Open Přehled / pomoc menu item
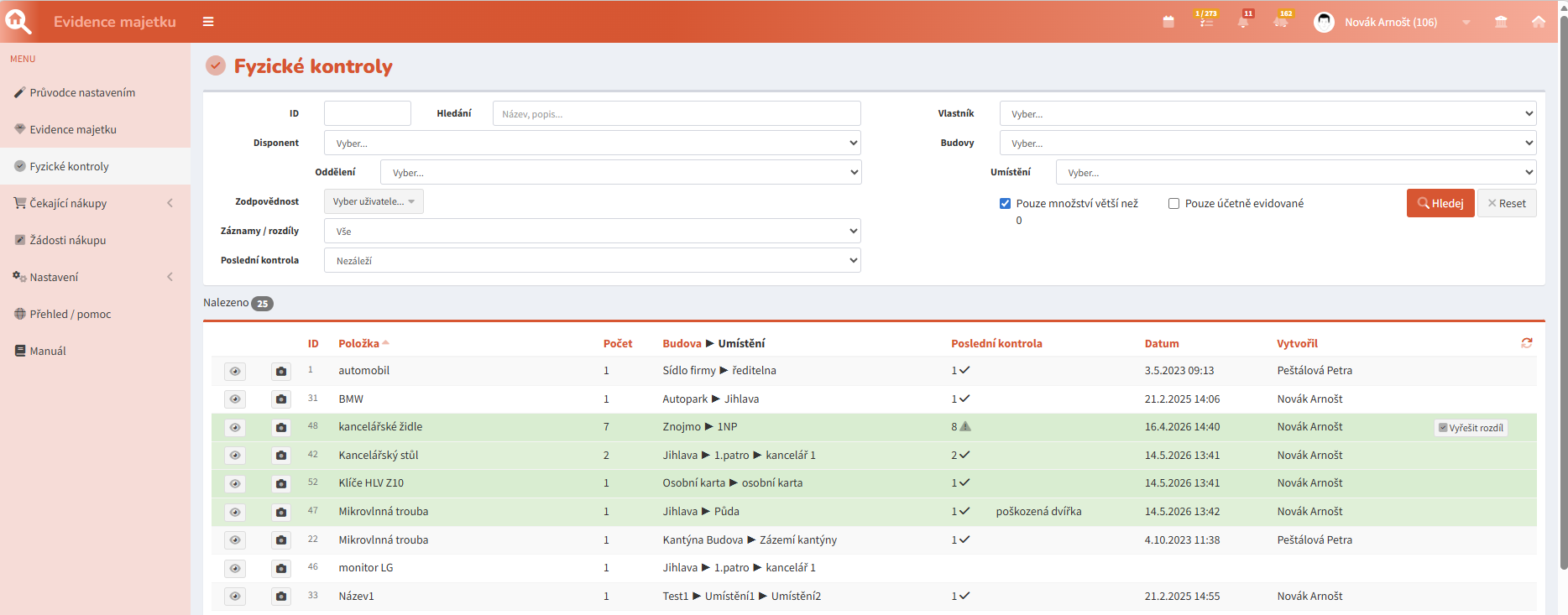The image size is (1568, 615). click(x=95, y=314)
